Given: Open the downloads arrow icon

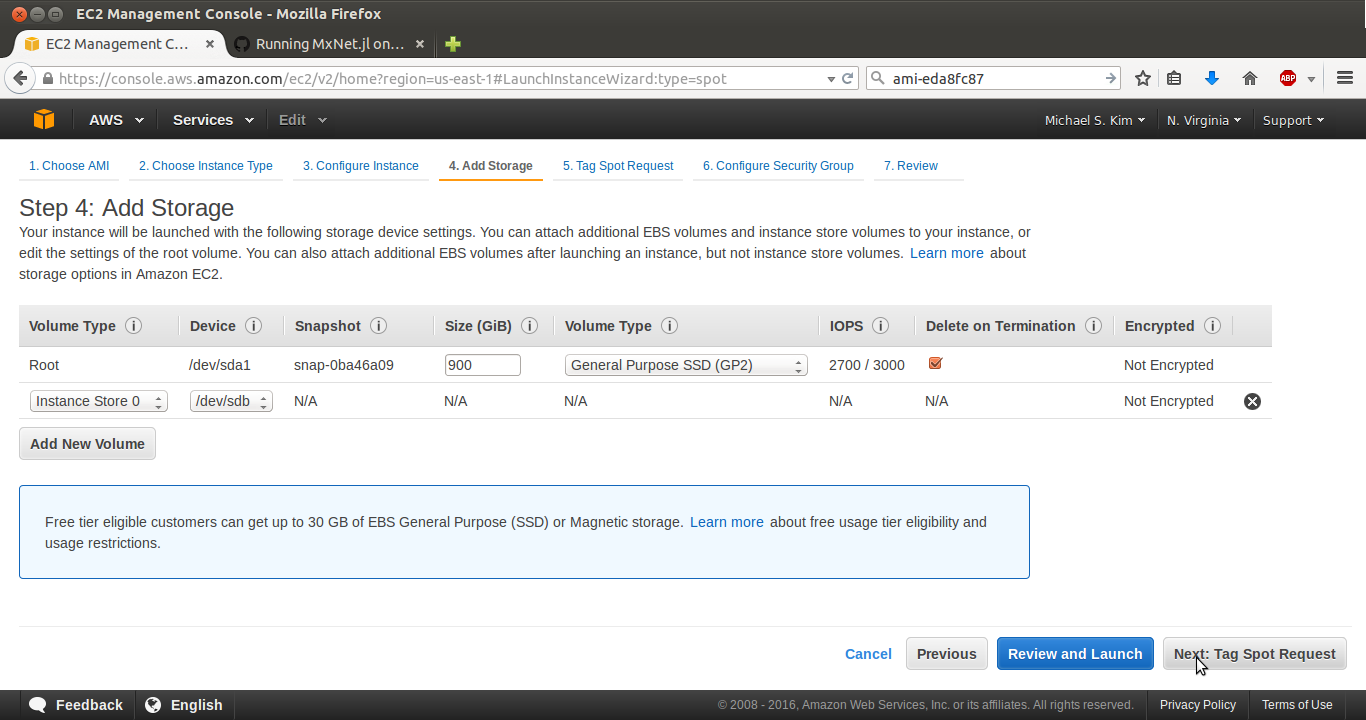Looking at the screenshot, I should (1212, 78).
